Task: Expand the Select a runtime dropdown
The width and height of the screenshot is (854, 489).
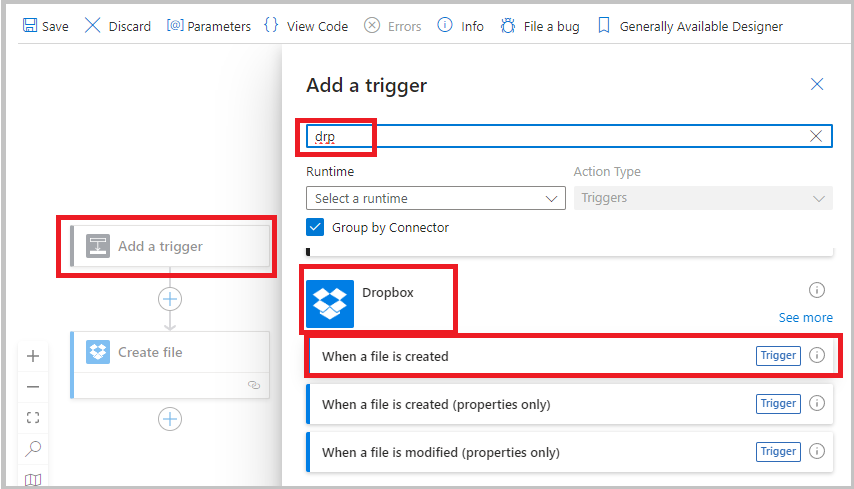Action: (436, 198)
